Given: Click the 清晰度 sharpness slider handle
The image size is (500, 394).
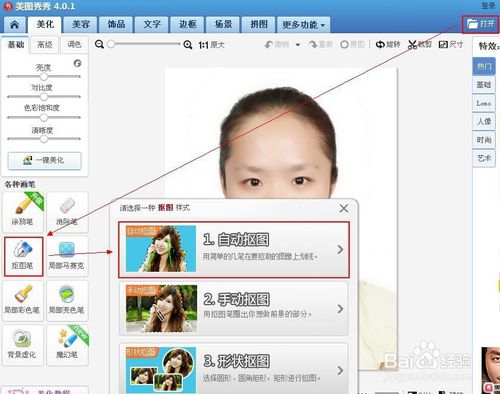Looking at the screenshot, I should click(44, 139).
